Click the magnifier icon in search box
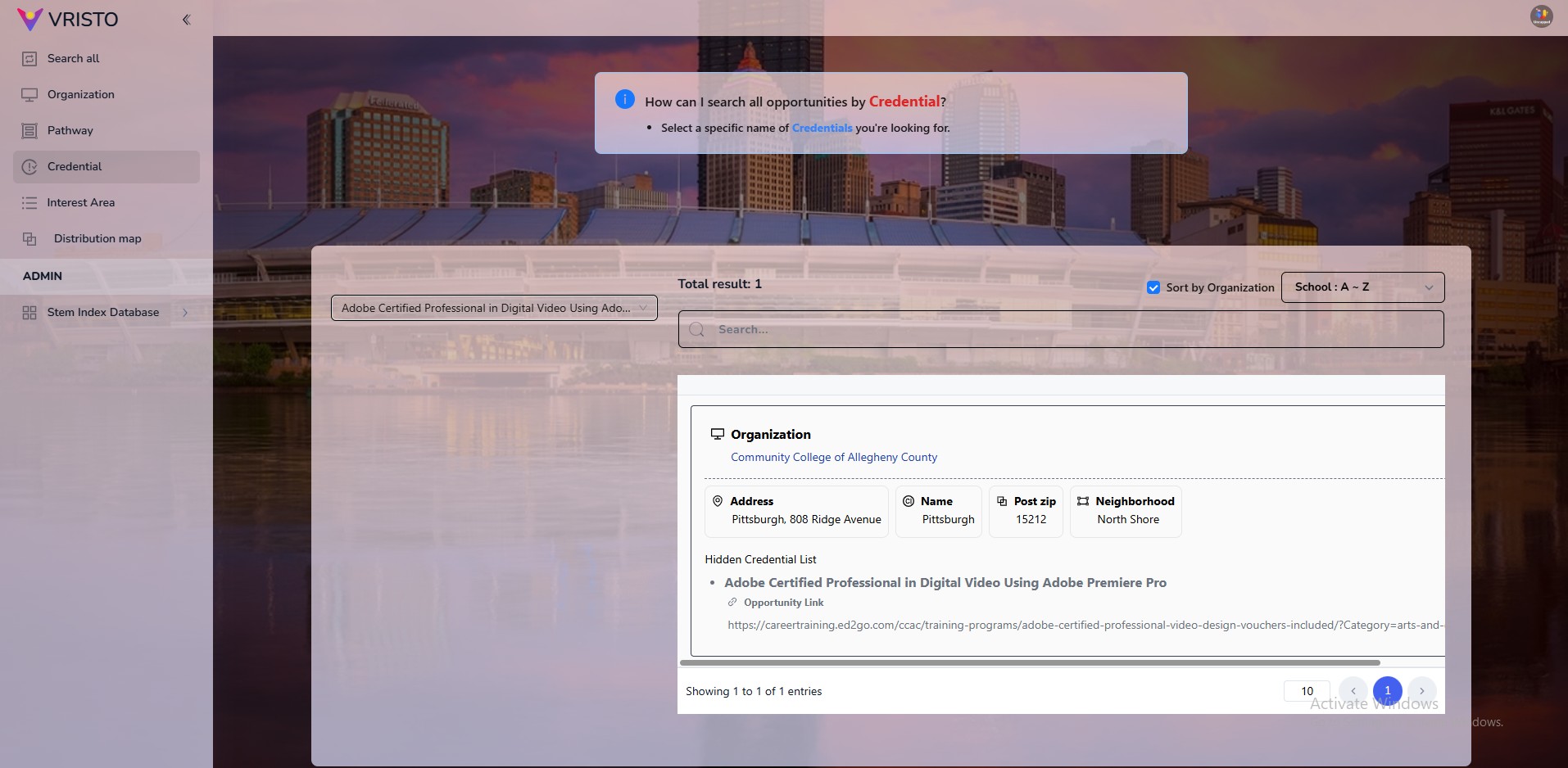 click(x=697, y=329)
